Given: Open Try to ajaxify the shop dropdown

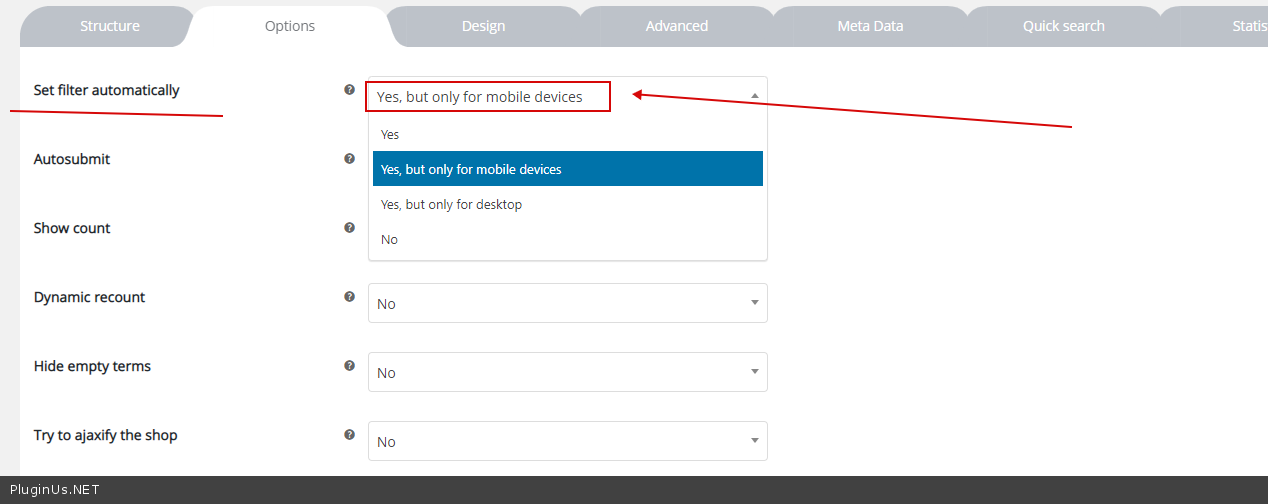Looking at the screenshot, I should [x=567, y=441].
